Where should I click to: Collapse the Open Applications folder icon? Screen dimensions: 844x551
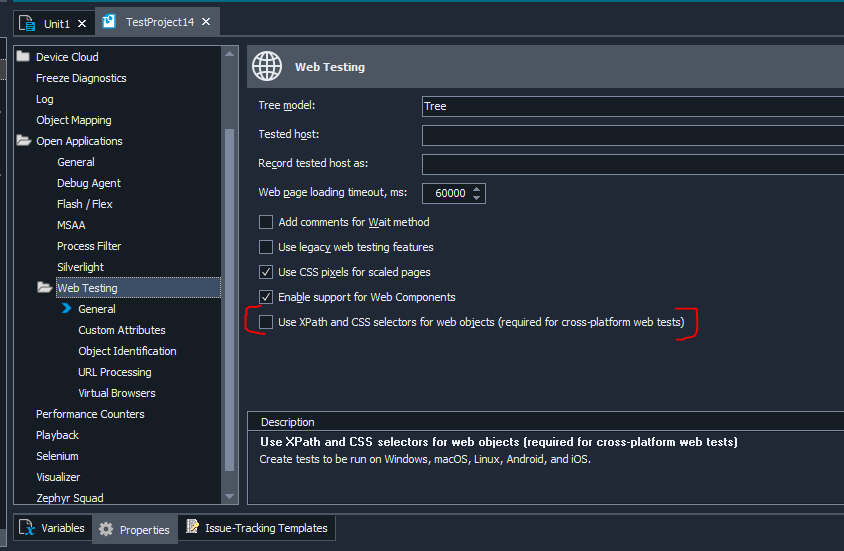(x=24, y=140)
